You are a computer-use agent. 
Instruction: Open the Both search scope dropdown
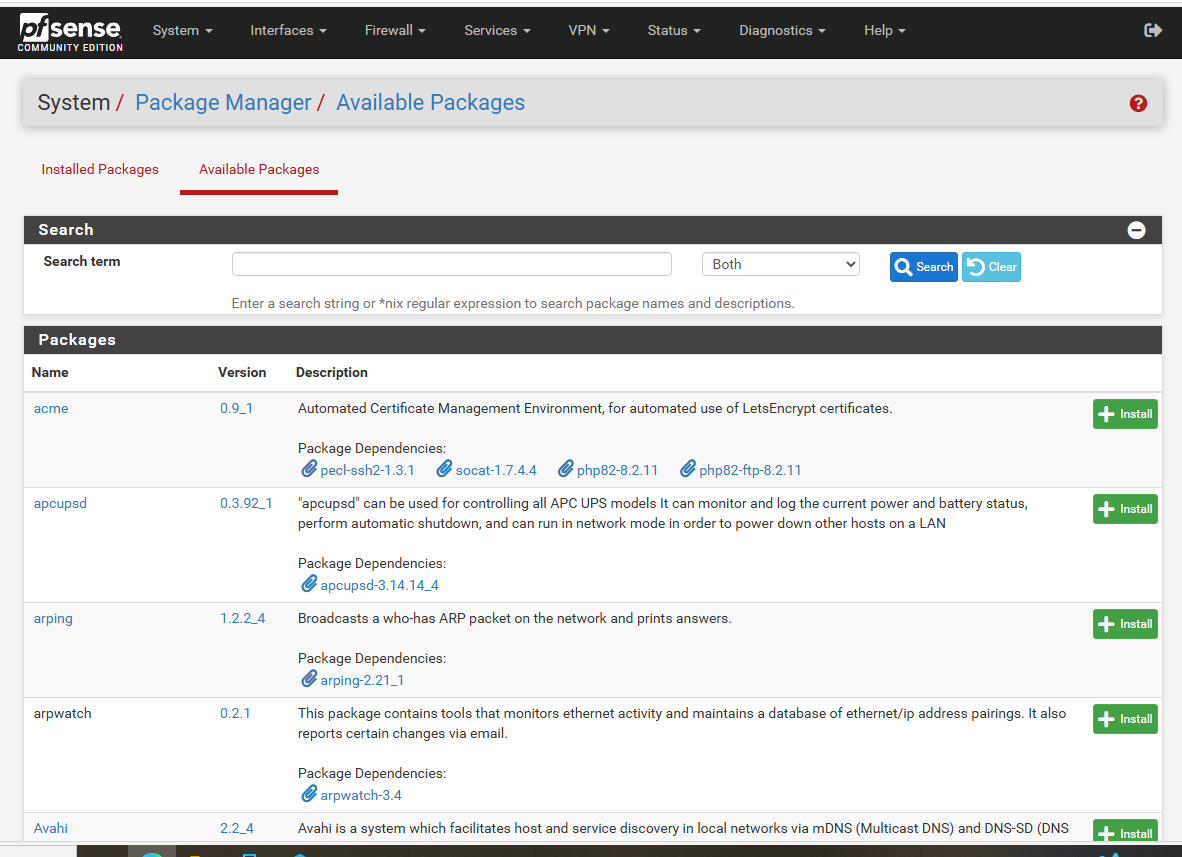[x=780, y=265]
